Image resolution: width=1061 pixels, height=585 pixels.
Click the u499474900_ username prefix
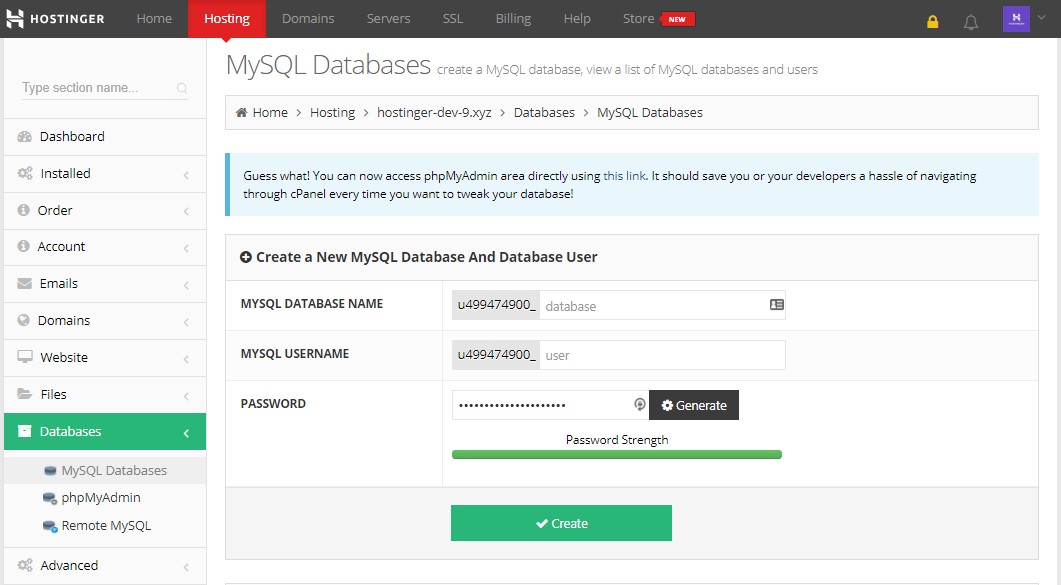496,355
